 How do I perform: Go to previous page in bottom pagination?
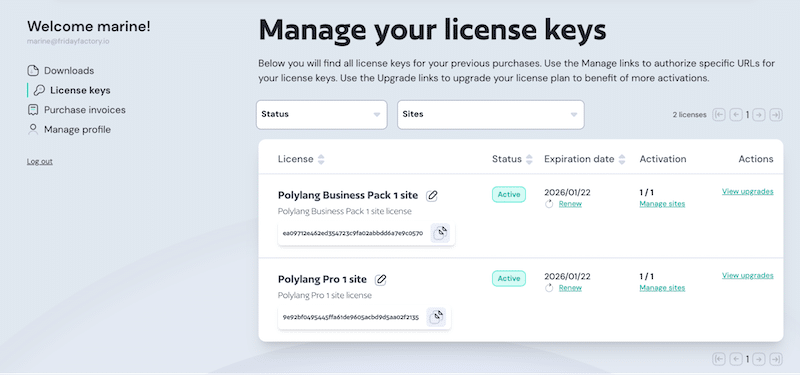click(x=736, y=359)
